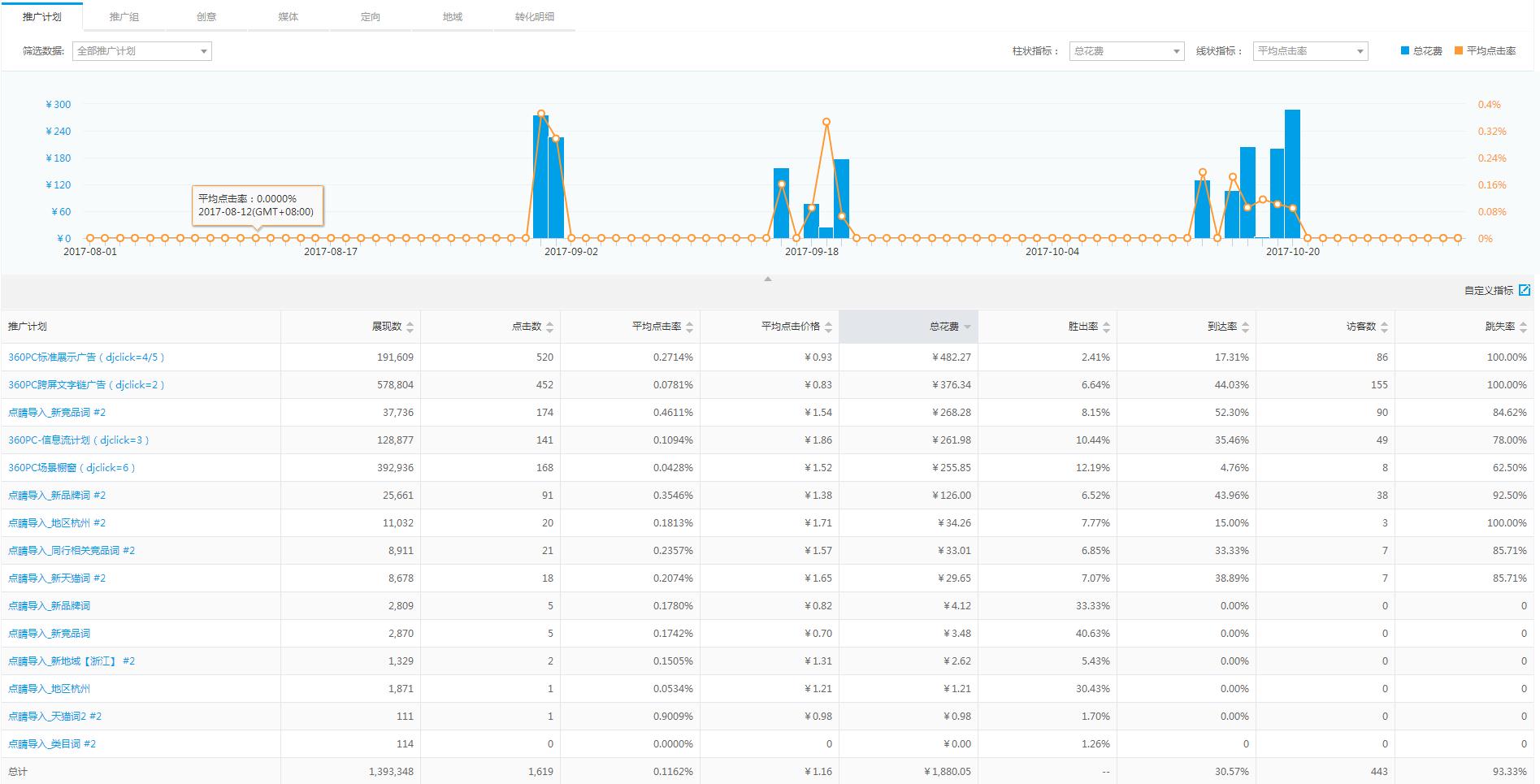Click the tallest blue bar near 2017-10-20
This screenshot has width=1540, height=784.
1292,174
